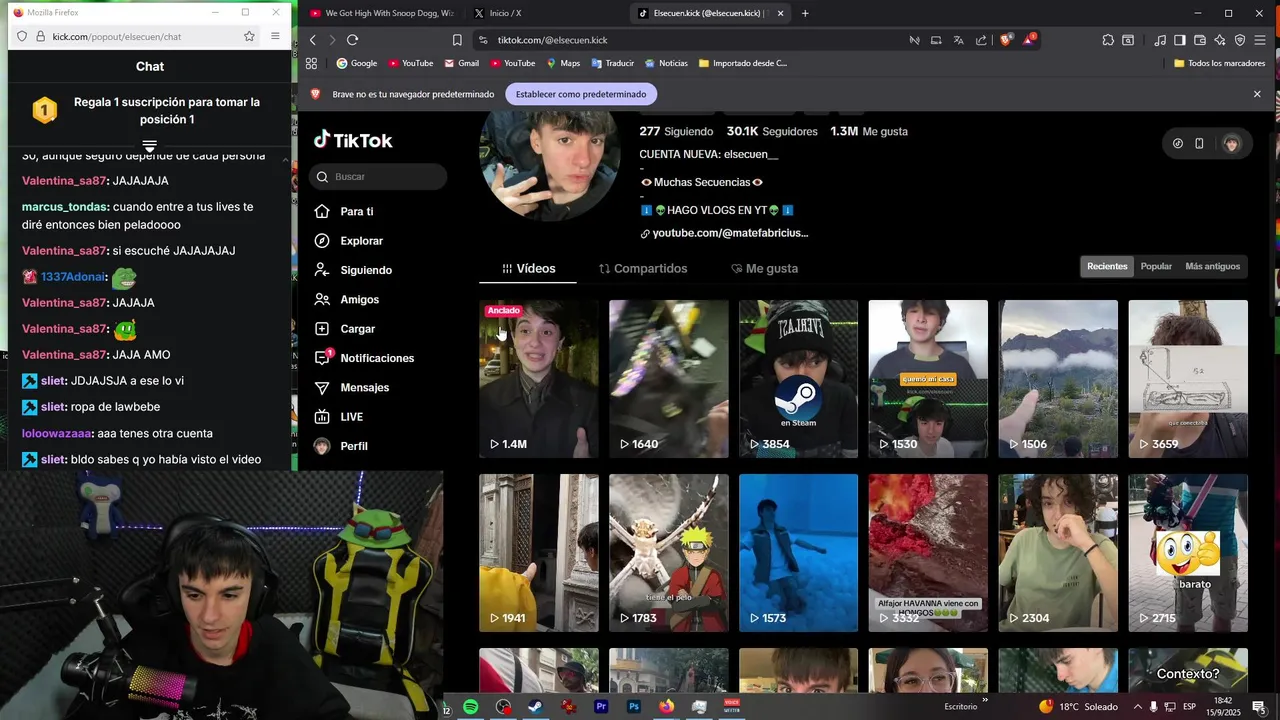Open the Brave extensions puzzle icon
This screenshot has height=720, width=1280.
pyautogui.click(x=1108, y=40)
